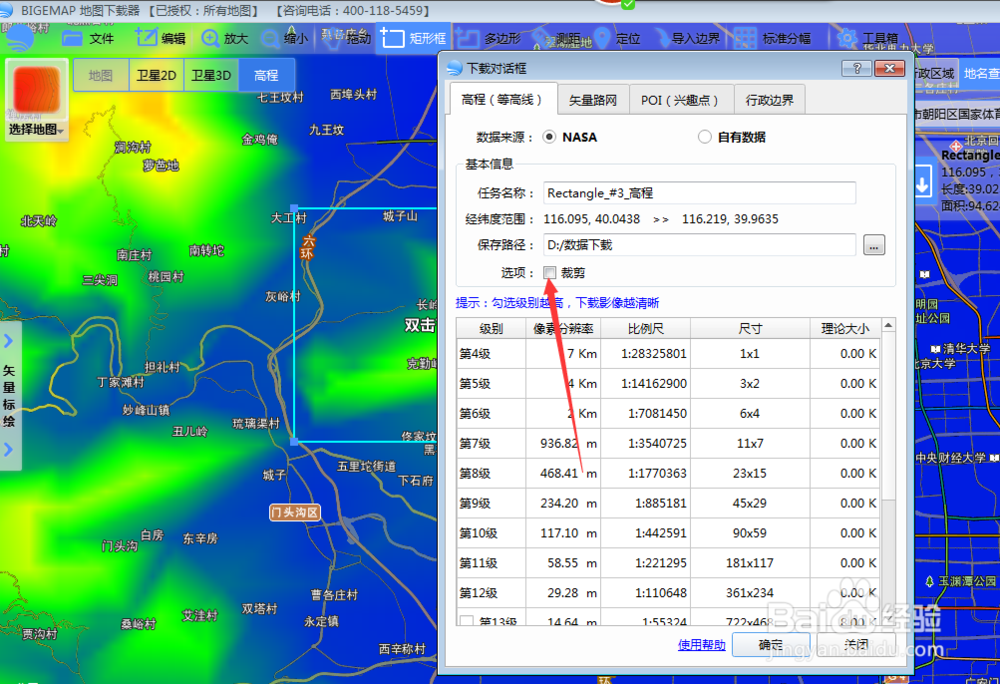Viewport: 1000px width, 684px height.
Task: Click scale value 1:28325801
Action: pyautogui.click(x=654, y=354)
